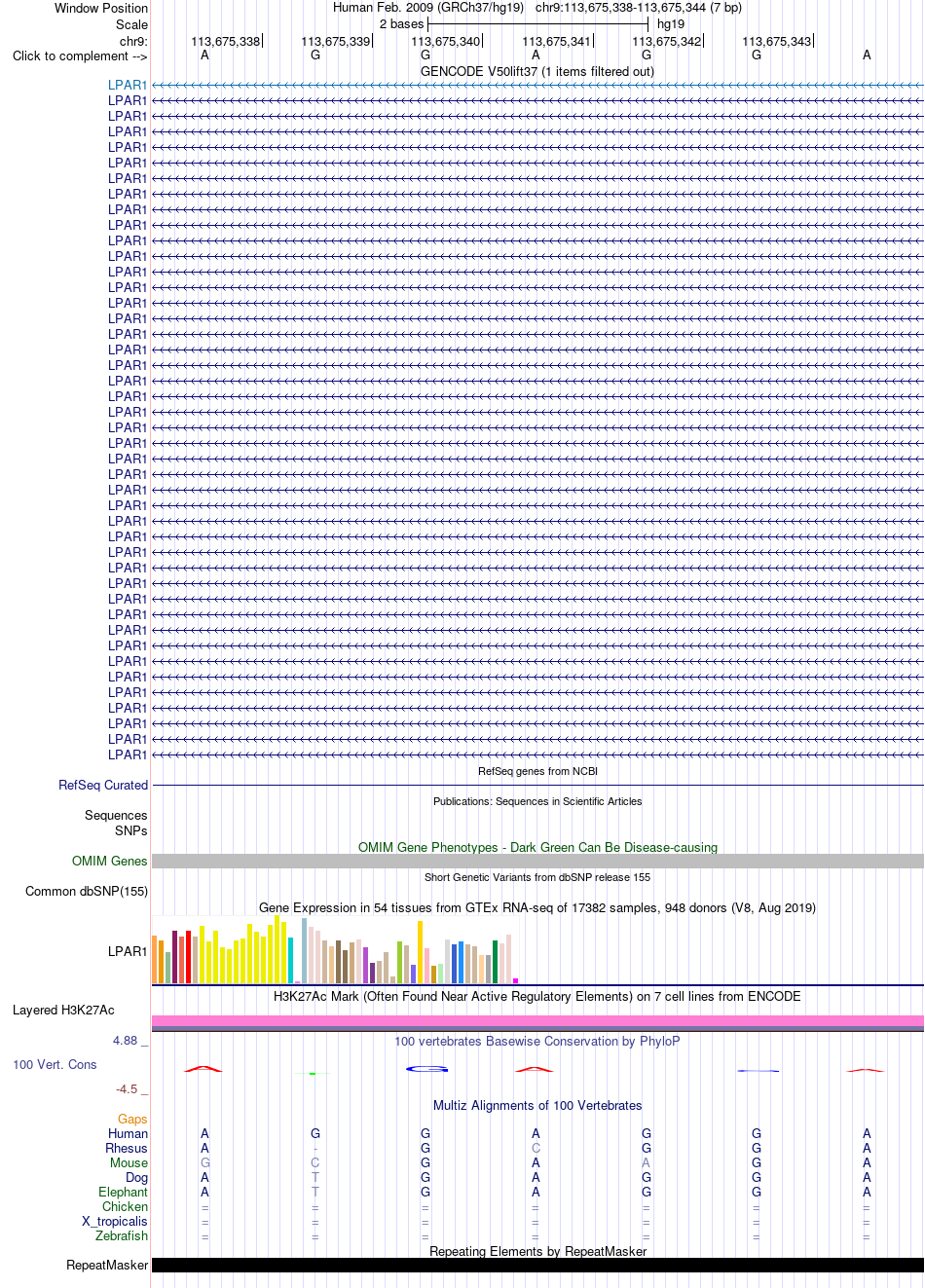The height and width of the screenshot is (1288, 925).
Task: Click the T base in the Dog row
Action: (x=315, y=1178)
